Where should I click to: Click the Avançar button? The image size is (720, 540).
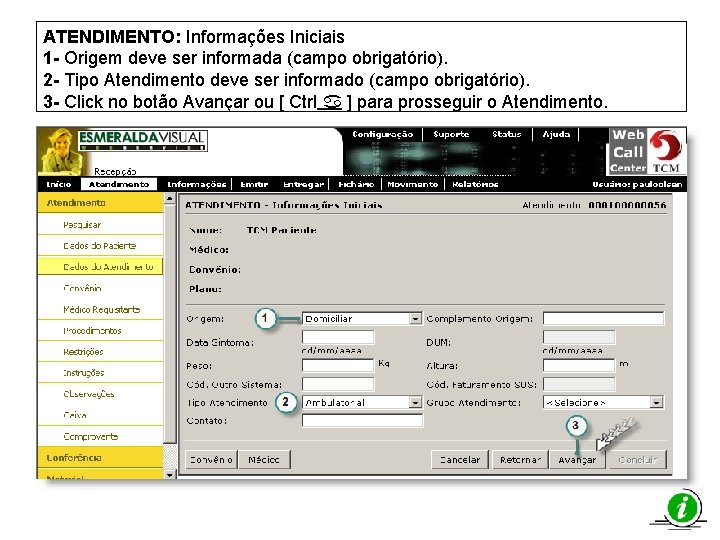point(577,460)
